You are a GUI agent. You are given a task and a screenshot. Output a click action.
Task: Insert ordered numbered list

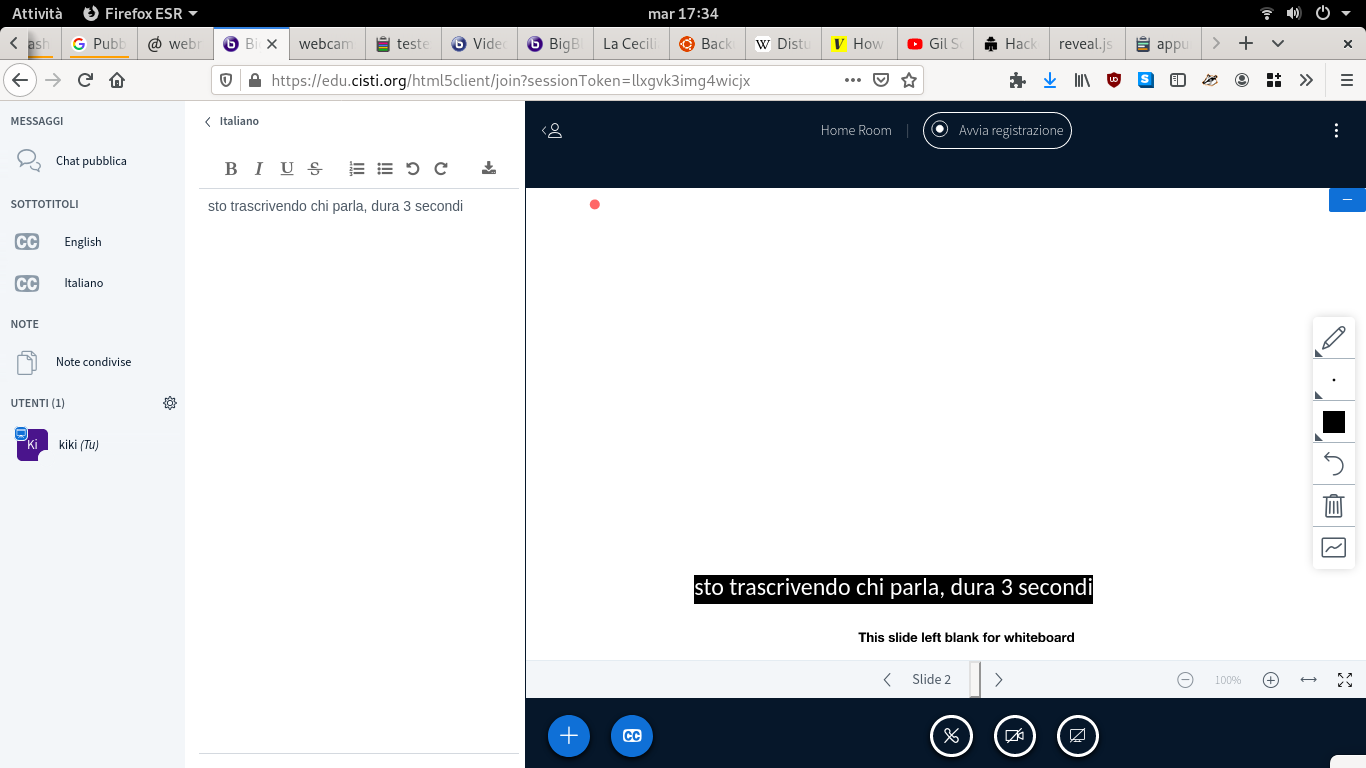pos(357,169)
